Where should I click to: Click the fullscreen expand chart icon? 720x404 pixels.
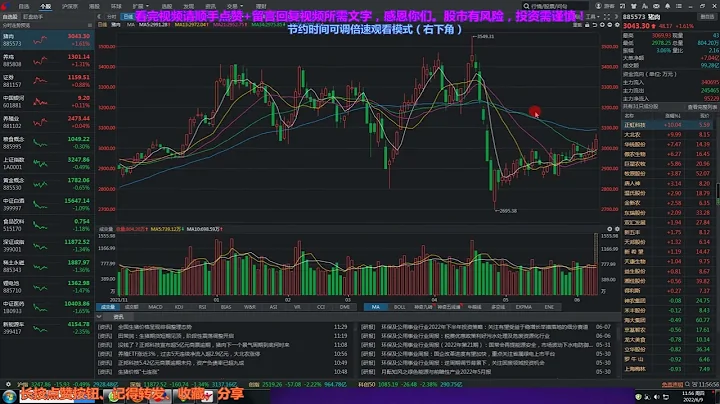coord(607,17)
